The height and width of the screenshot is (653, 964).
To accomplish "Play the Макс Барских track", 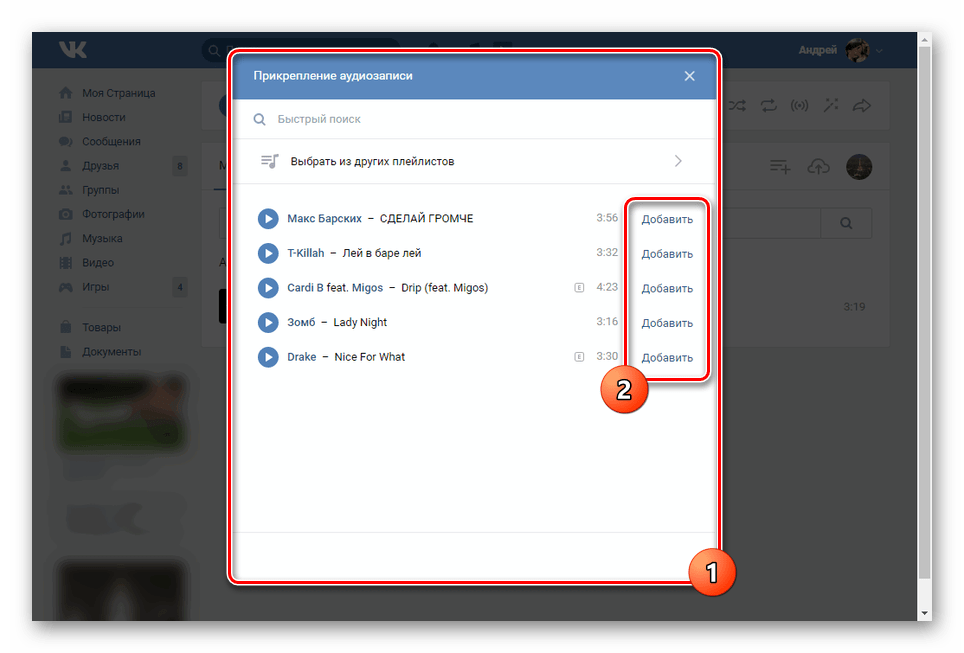I will click(x=267, y=219).
